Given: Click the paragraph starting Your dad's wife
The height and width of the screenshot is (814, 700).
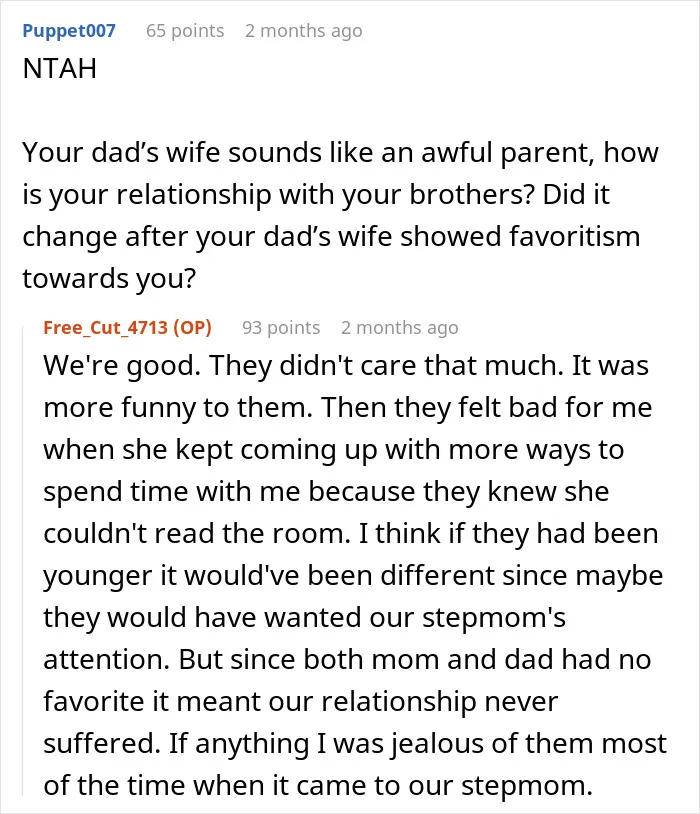Looking at the screenshot, I should [x=340, y=215].
